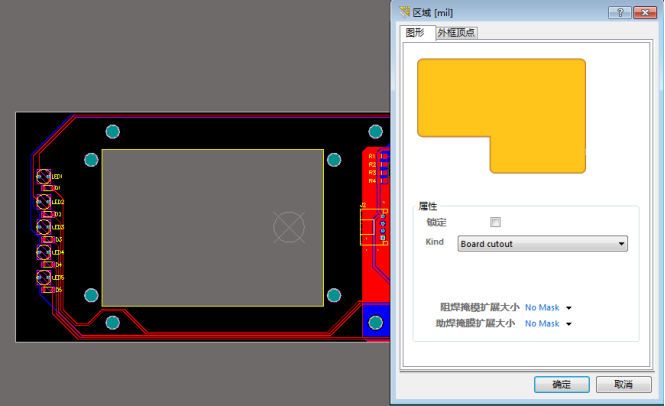Switch to the 图形 tab
This screenshot has width=665, height=406.
click(414, 32)
